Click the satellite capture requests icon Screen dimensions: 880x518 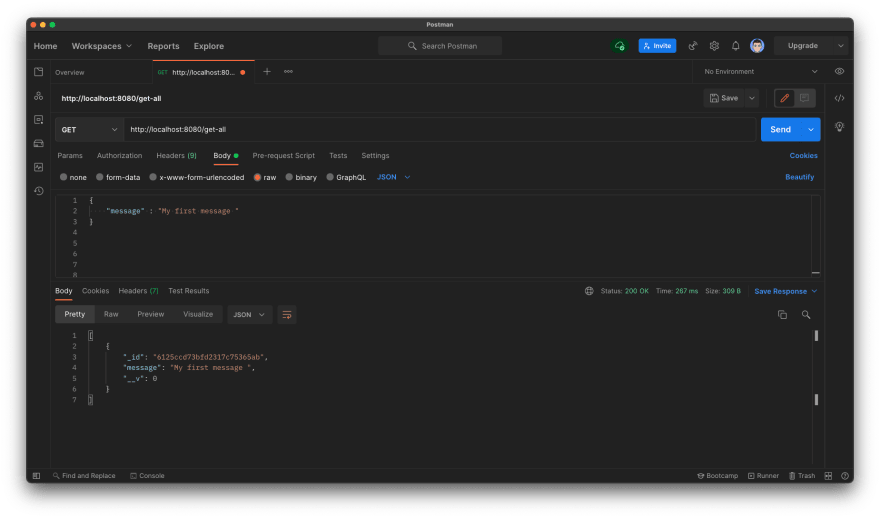693,46
